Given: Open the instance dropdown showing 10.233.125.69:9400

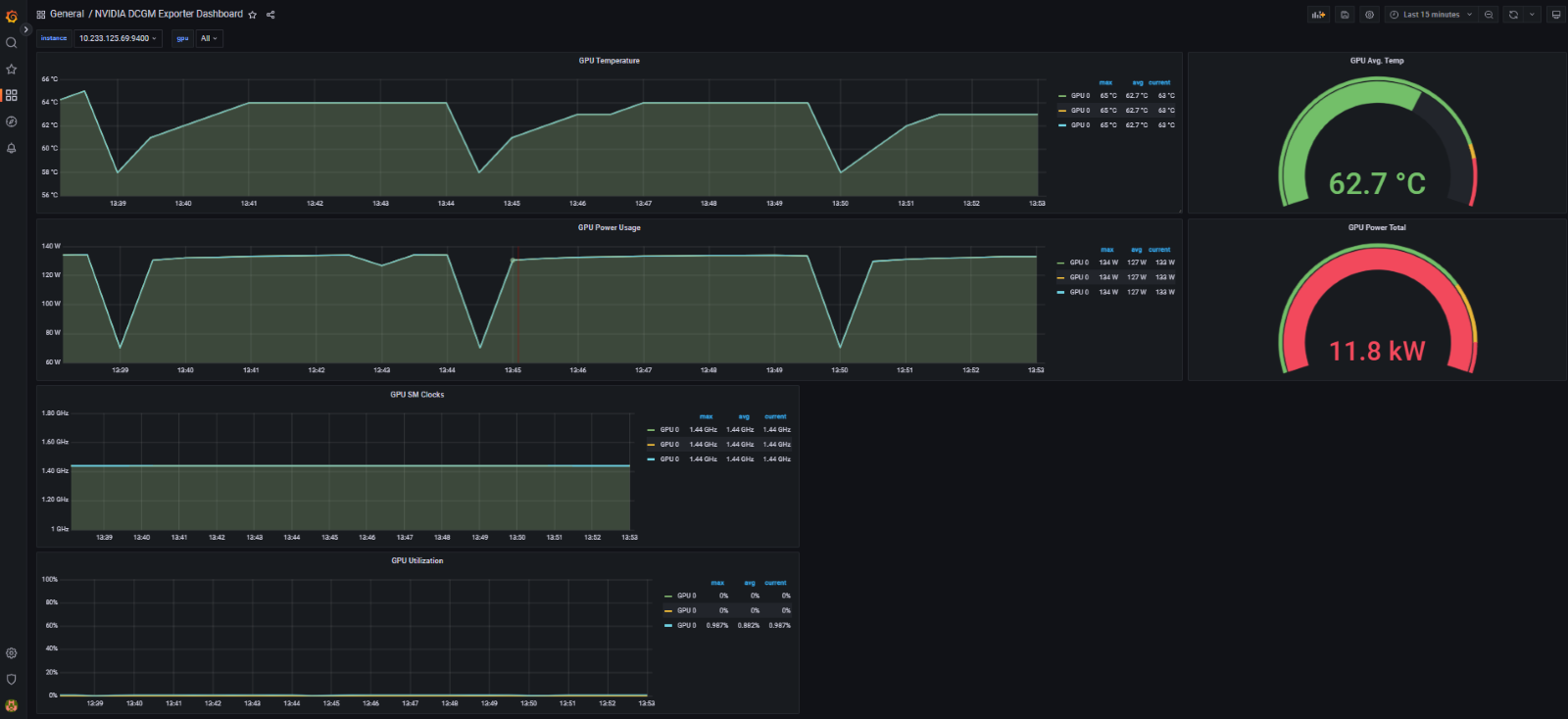Looking at the screenshot, I should [118, 38].
